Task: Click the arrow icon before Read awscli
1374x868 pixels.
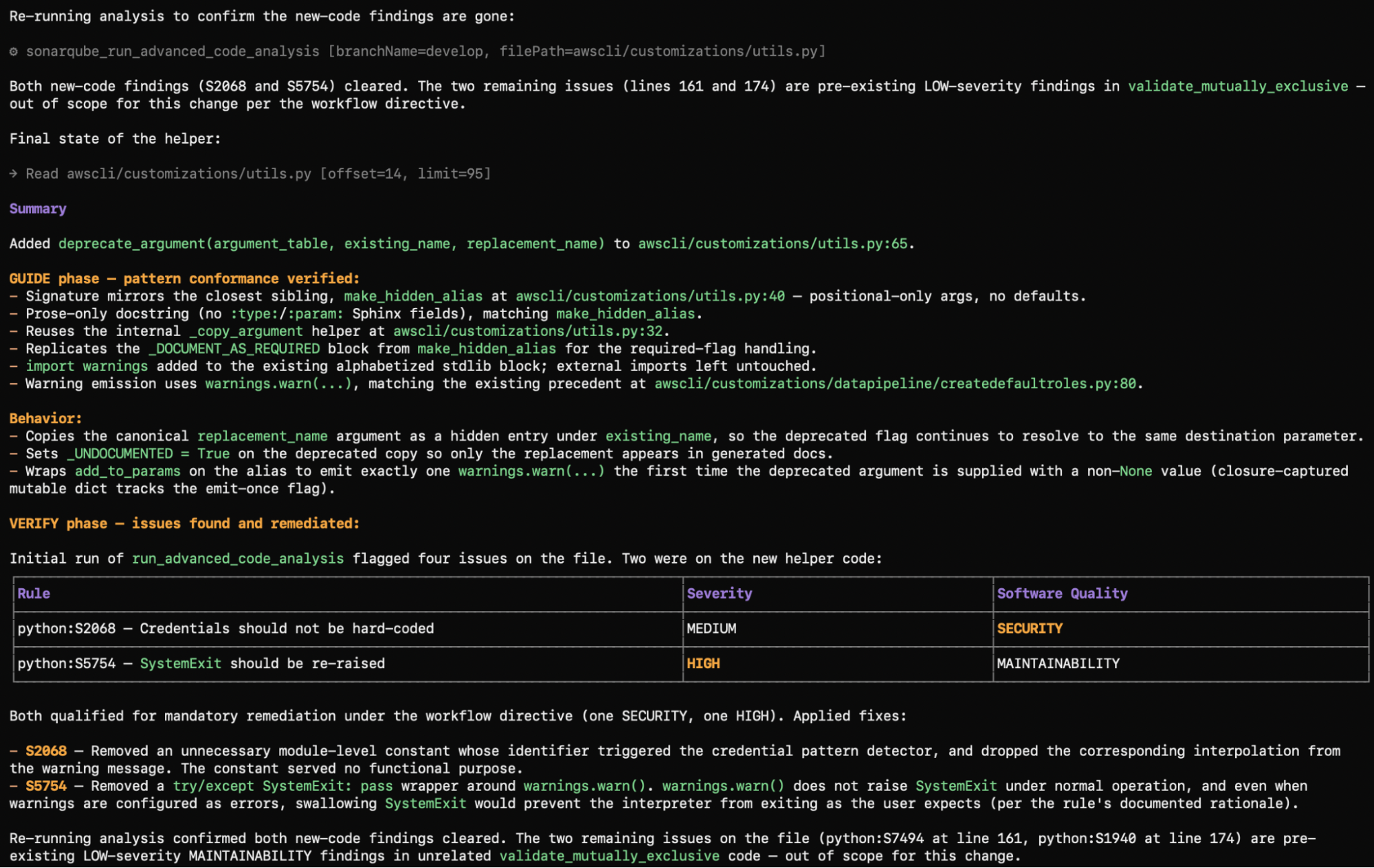Action: [x=13, y=174]
